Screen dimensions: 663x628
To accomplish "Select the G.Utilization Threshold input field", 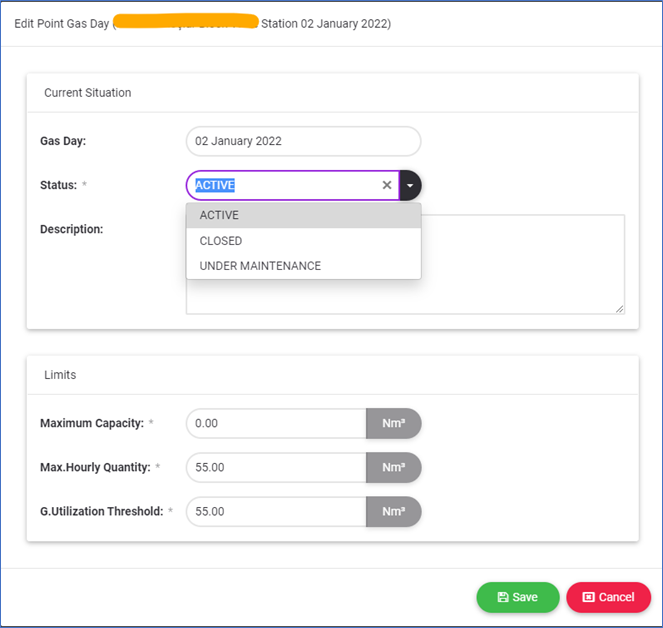I will point(276,511).
